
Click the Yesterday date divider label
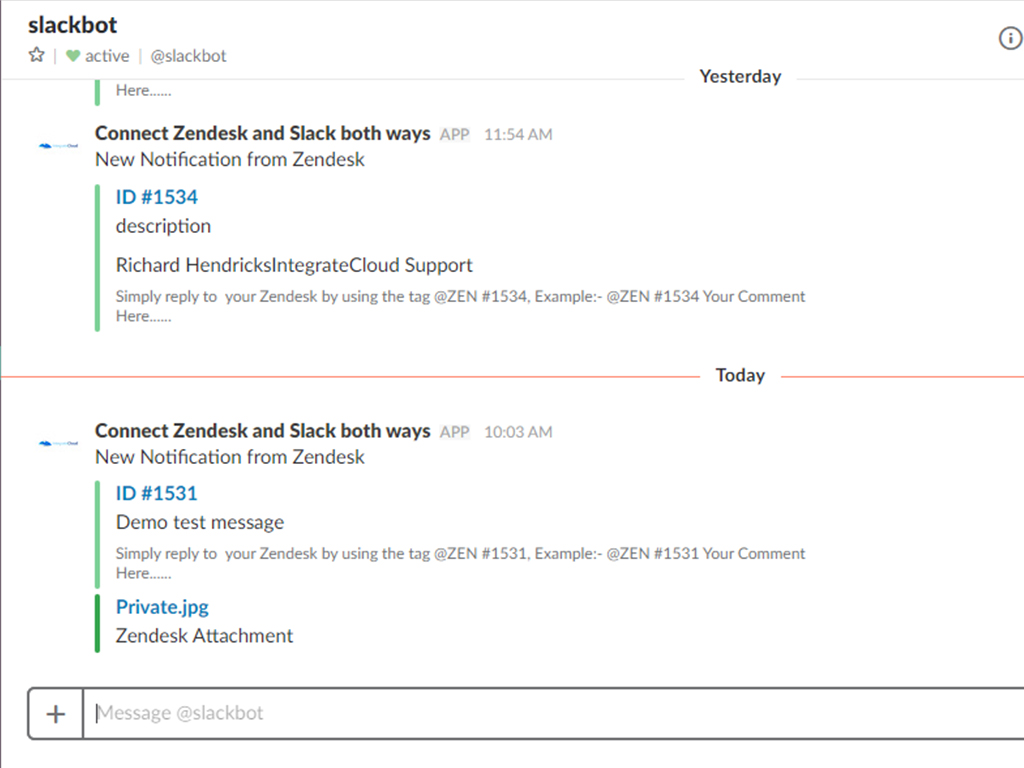point(740,77)
